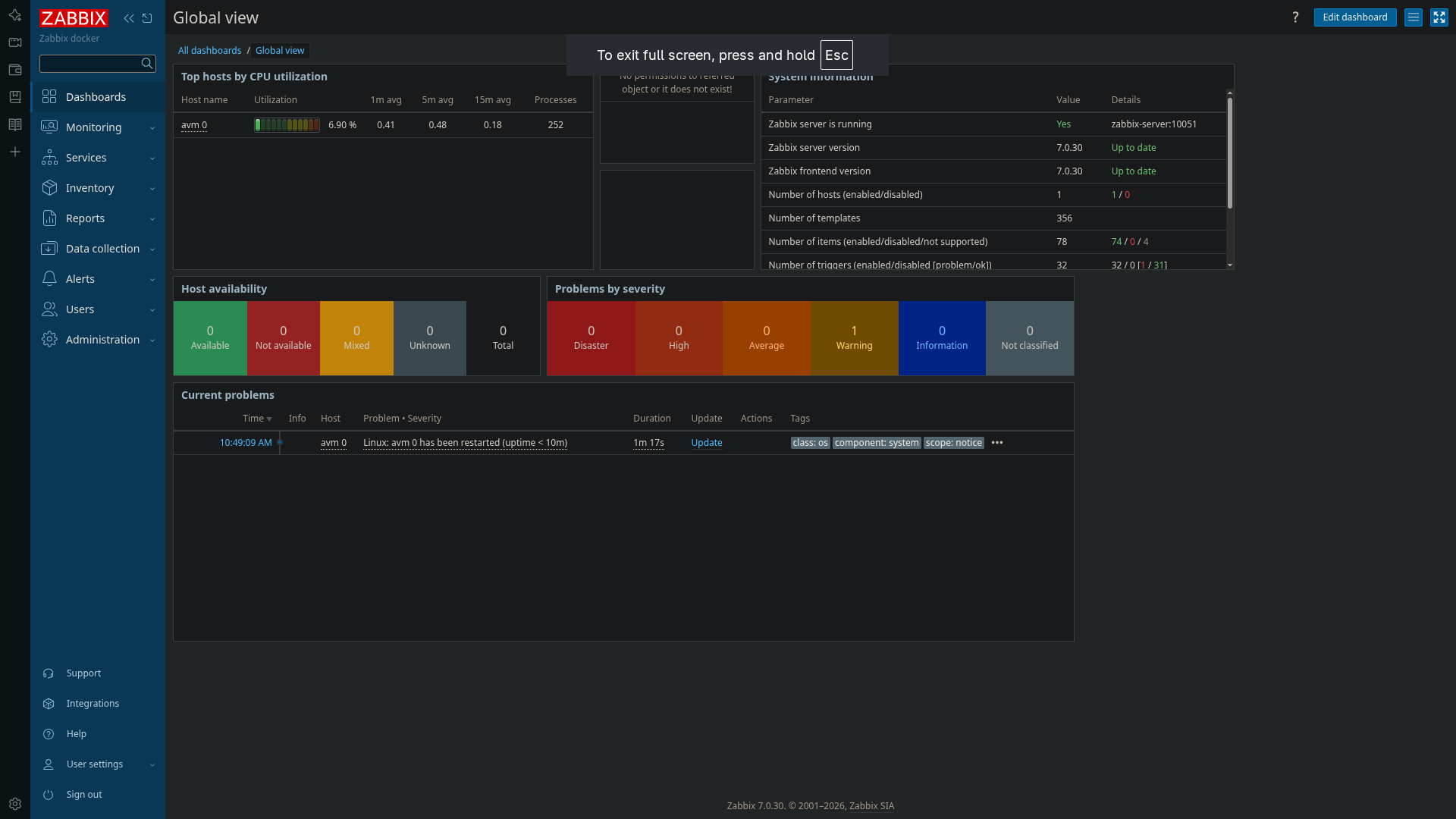Click Update link for the restart problem
Screen dimensions: 1456x819
pyautogui.click(x=707, y=443)
